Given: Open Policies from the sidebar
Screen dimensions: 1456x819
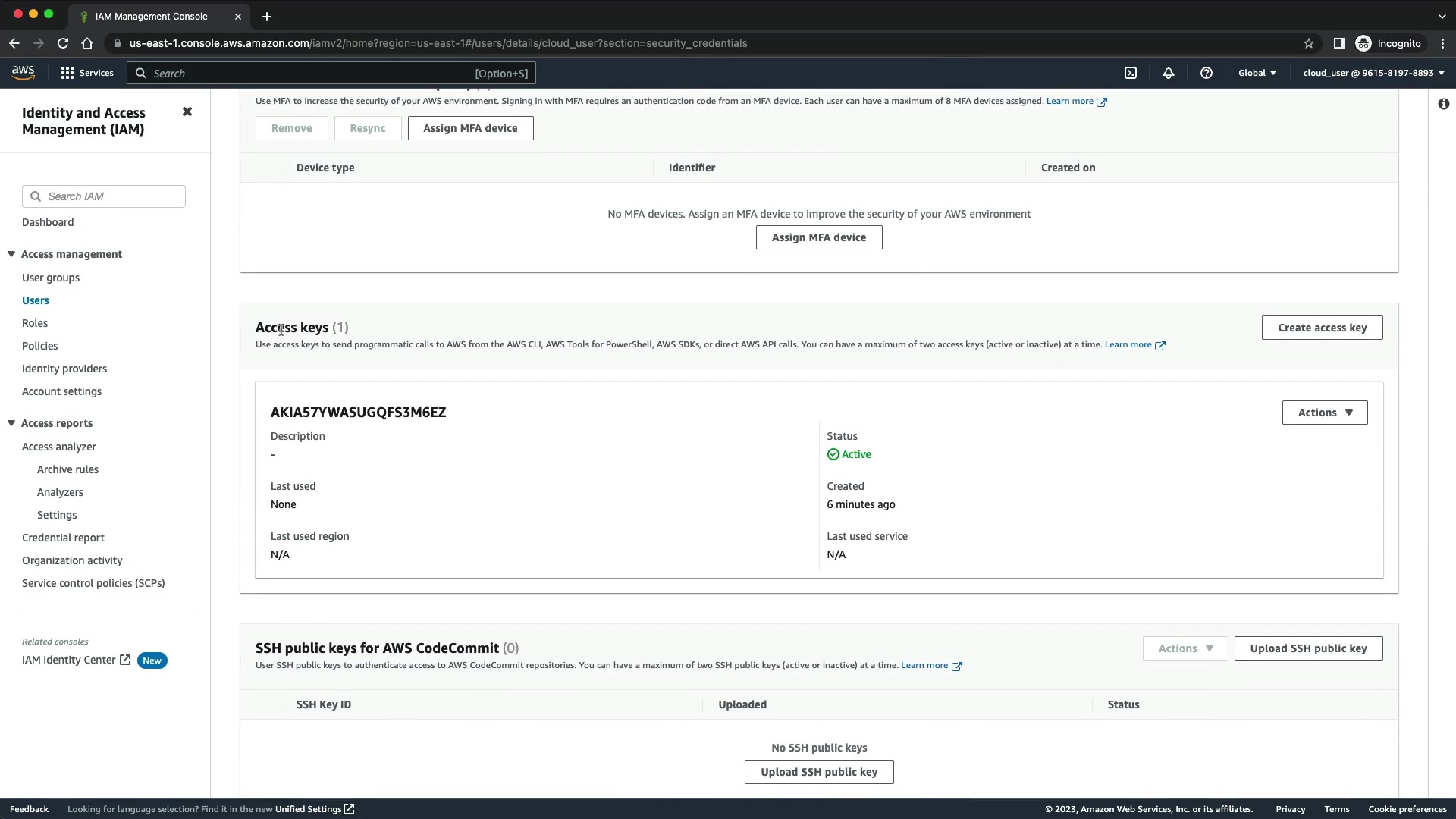Looking at the screenshot, I should [39, 346].
